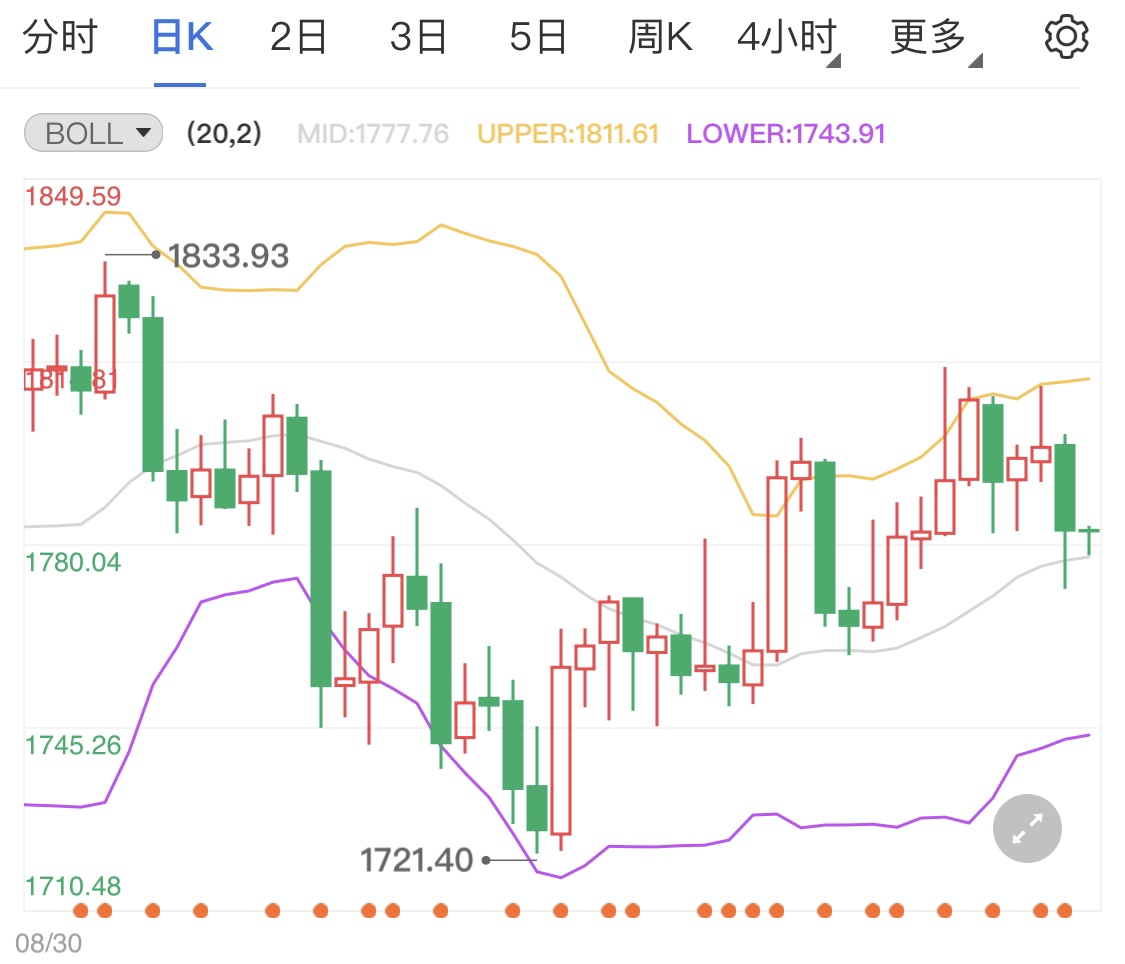This screenshot has width=1125, height=964.
Task: Open the BOLL indicator dropdown
Action: pos(93,133)
